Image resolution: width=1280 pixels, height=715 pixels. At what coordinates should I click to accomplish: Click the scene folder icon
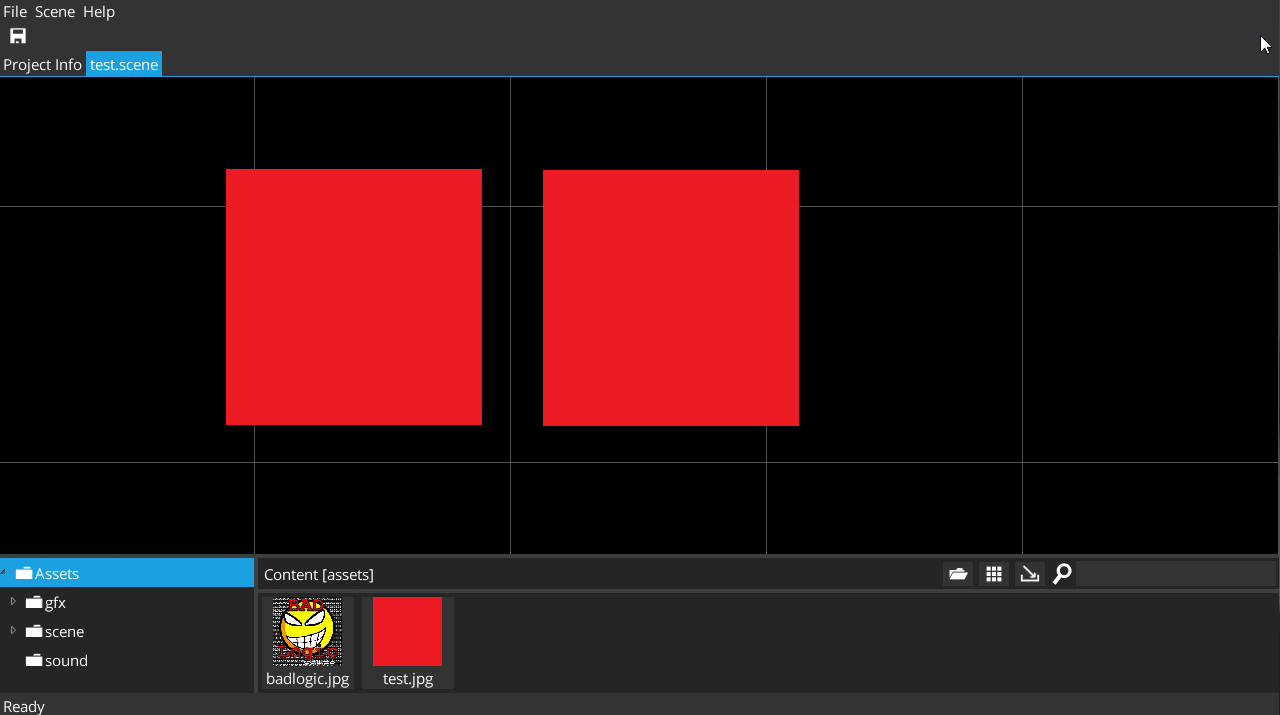tap(34, 631)
